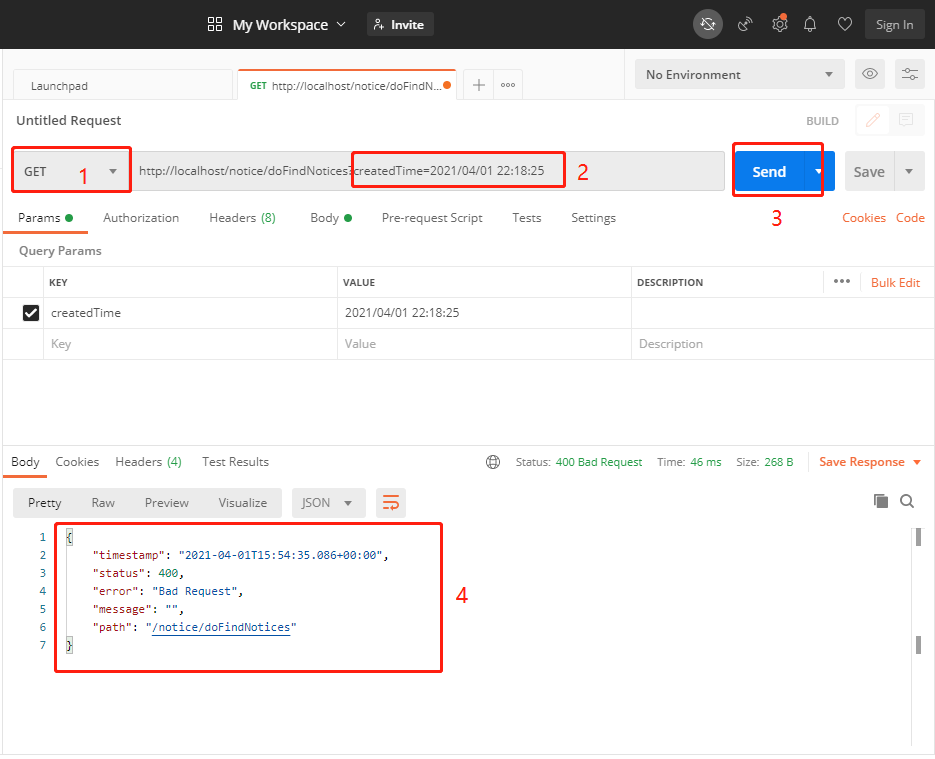
Task: Open the Cookies link
Action: point(863,218)
